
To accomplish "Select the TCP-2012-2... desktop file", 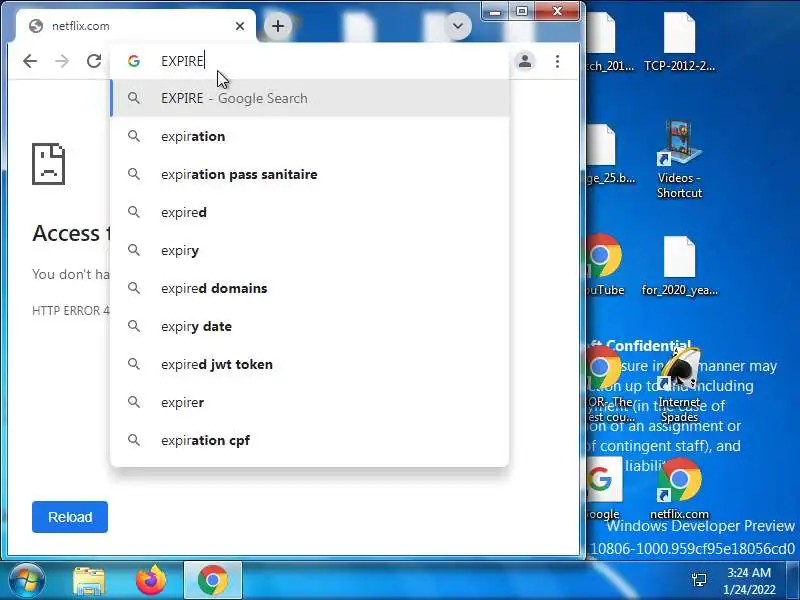I will coord(679,42).
